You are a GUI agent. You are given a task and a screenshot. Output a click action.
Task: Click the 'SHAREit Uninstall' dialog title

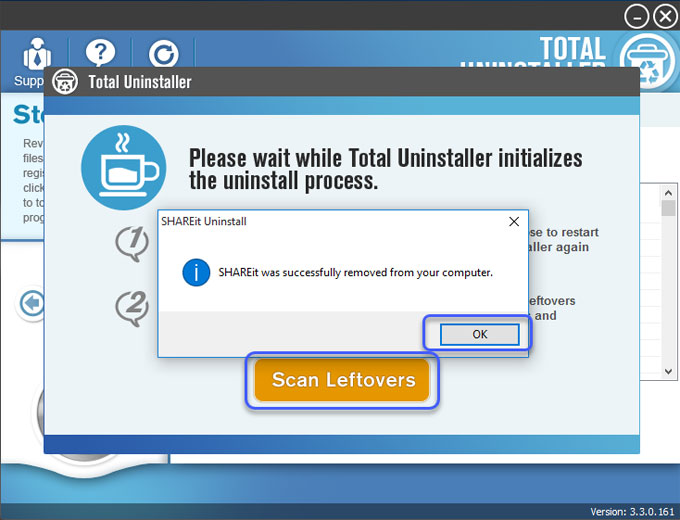(204, 222)
